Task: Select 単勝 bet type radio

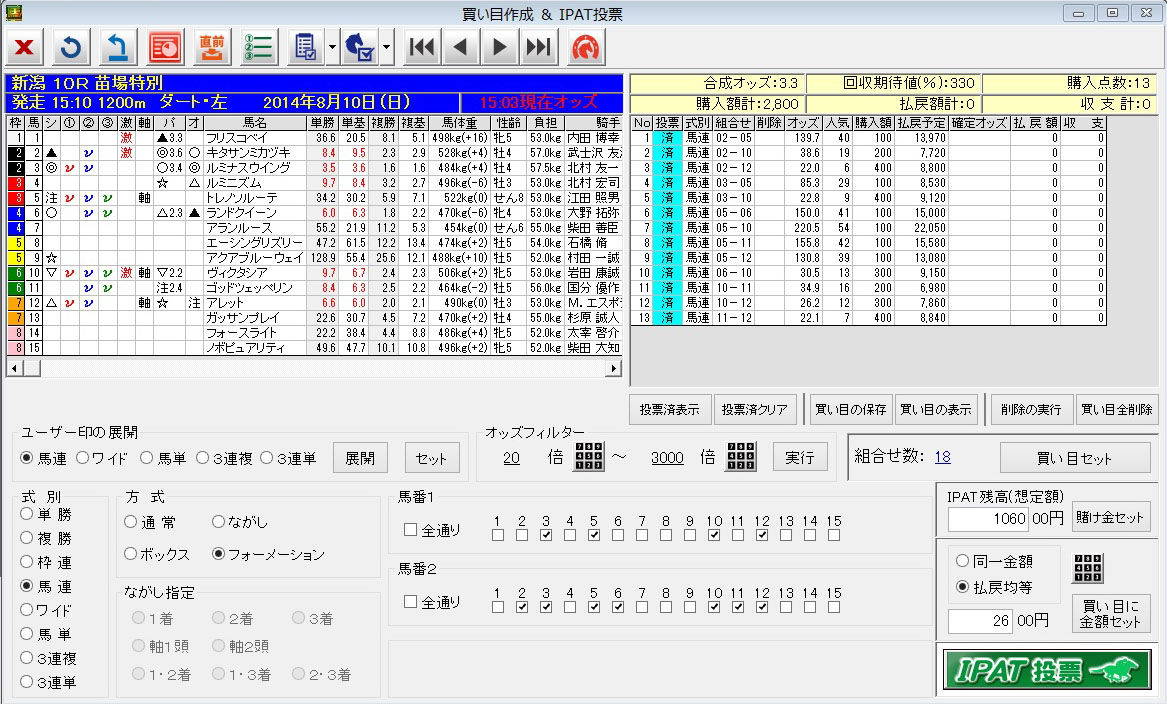Action: [x=46, y=514]
